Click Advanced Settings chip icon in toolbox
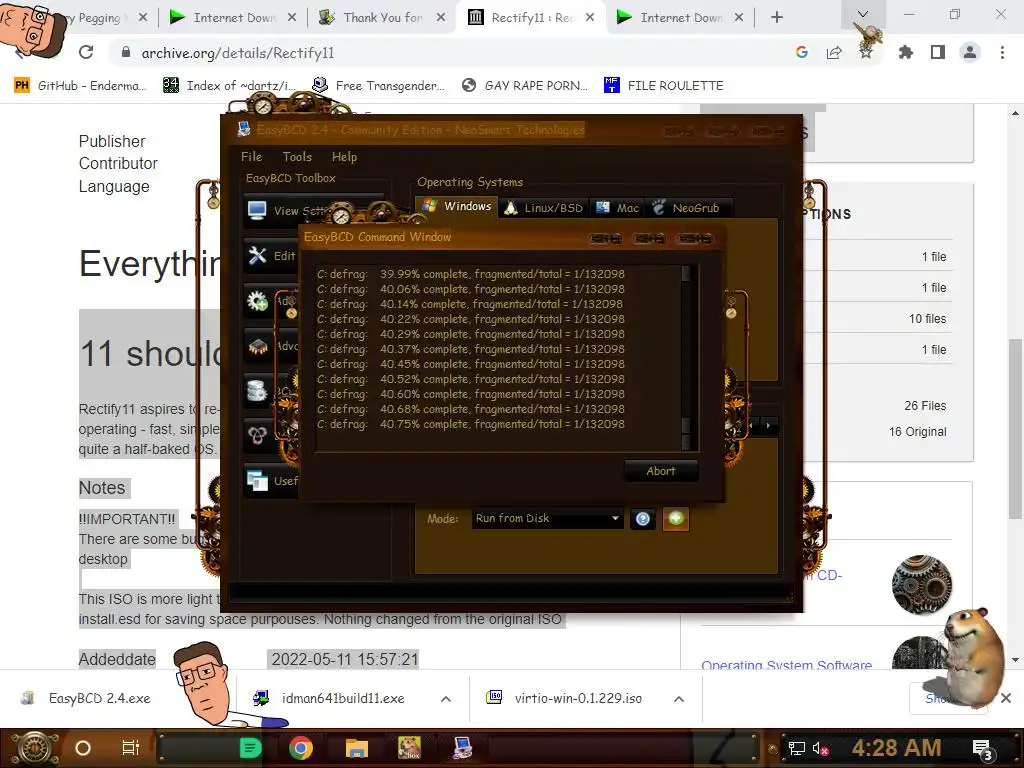The width and height of the screenshot is (1024, 768). click(257, 346)
